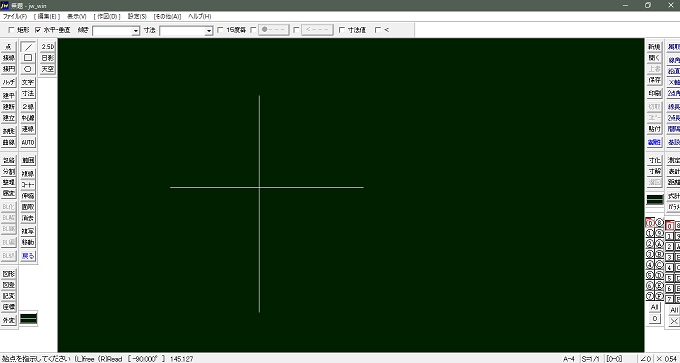Open the ファイル(F) menu
Image resolution: width=680 pixels, height=363 pixels.
(x=15, y=16)
